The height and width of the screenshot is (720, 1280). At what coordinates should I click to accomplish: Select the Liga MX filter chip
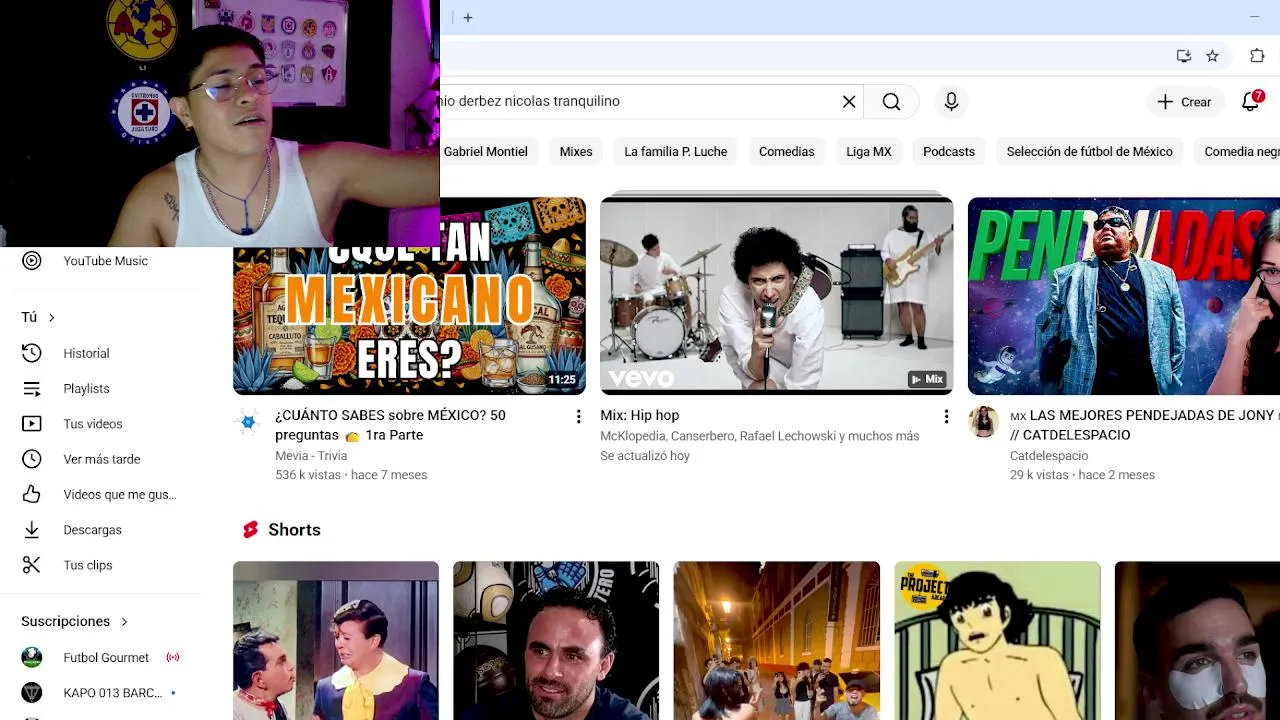[x=869, y=151]
